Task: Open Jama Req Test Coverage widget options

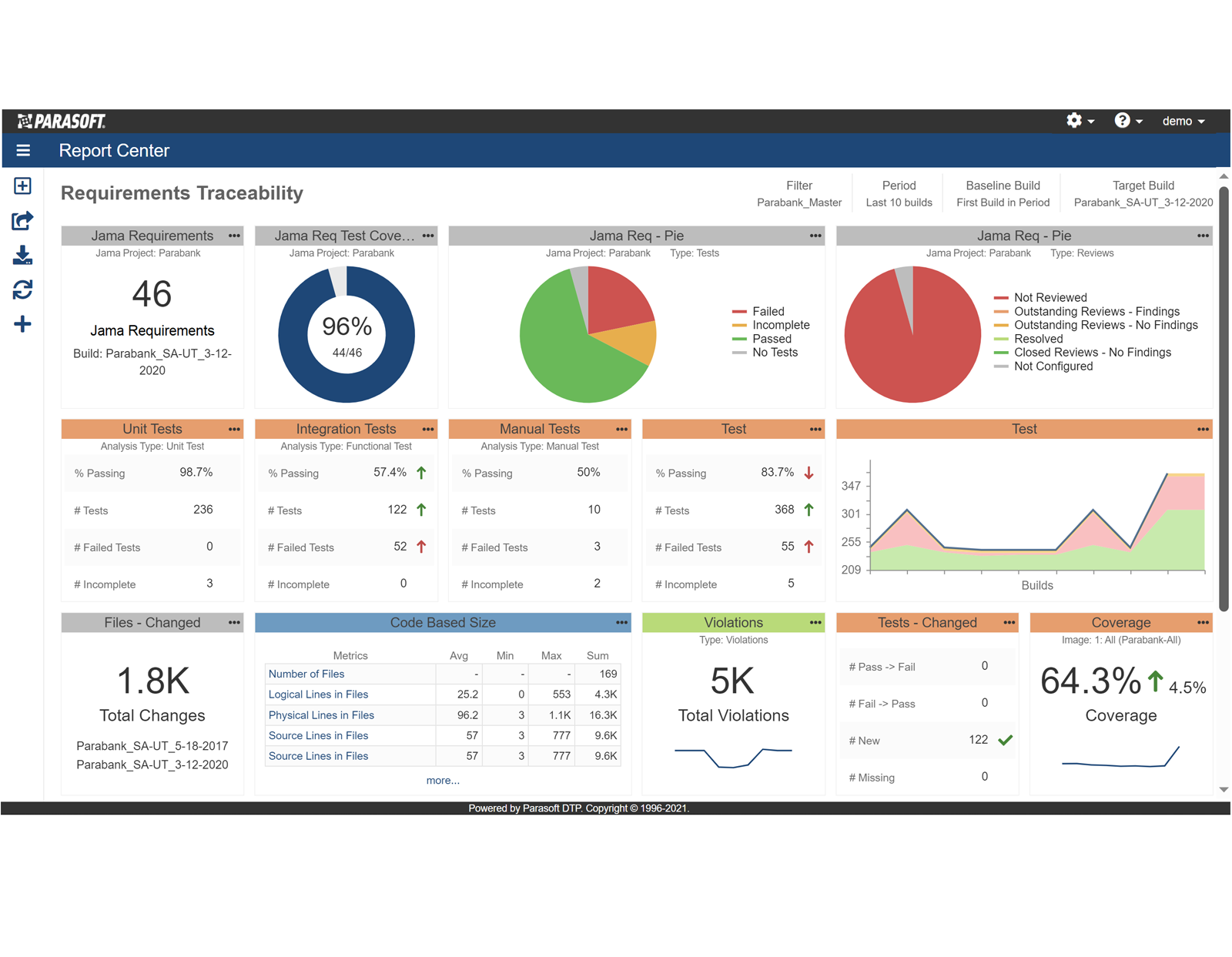Action: (x=428, y=236)
